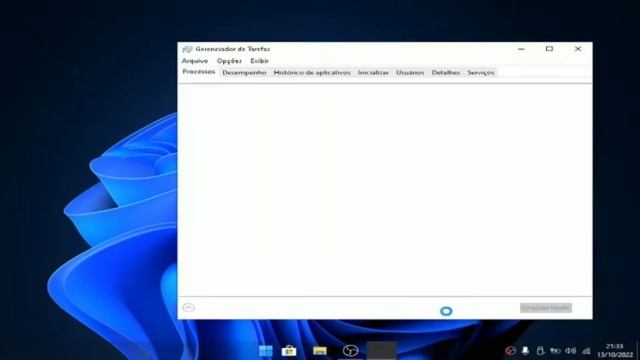Open the volume speaker tray icon
The width and height of the screenshot is (640, 360).
click(571, 351)
